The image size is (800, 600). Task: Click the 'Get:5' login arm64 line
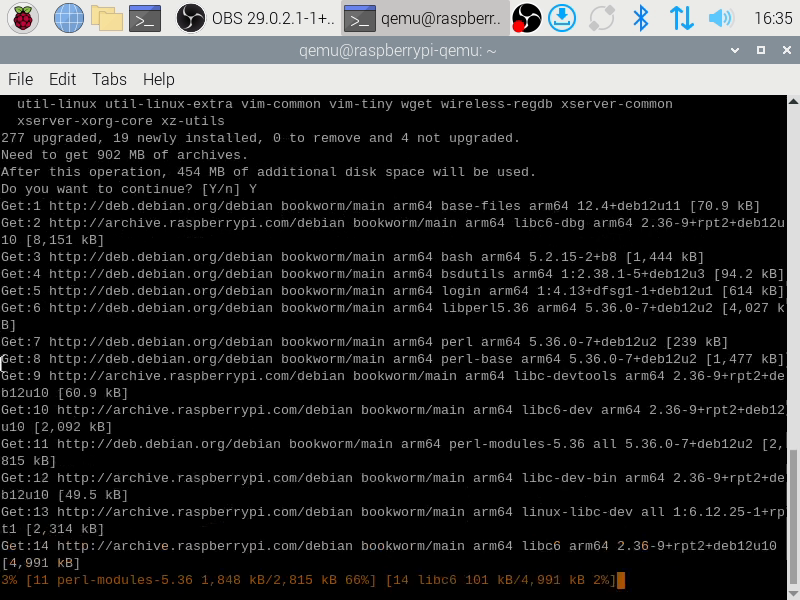coord(392,291)
